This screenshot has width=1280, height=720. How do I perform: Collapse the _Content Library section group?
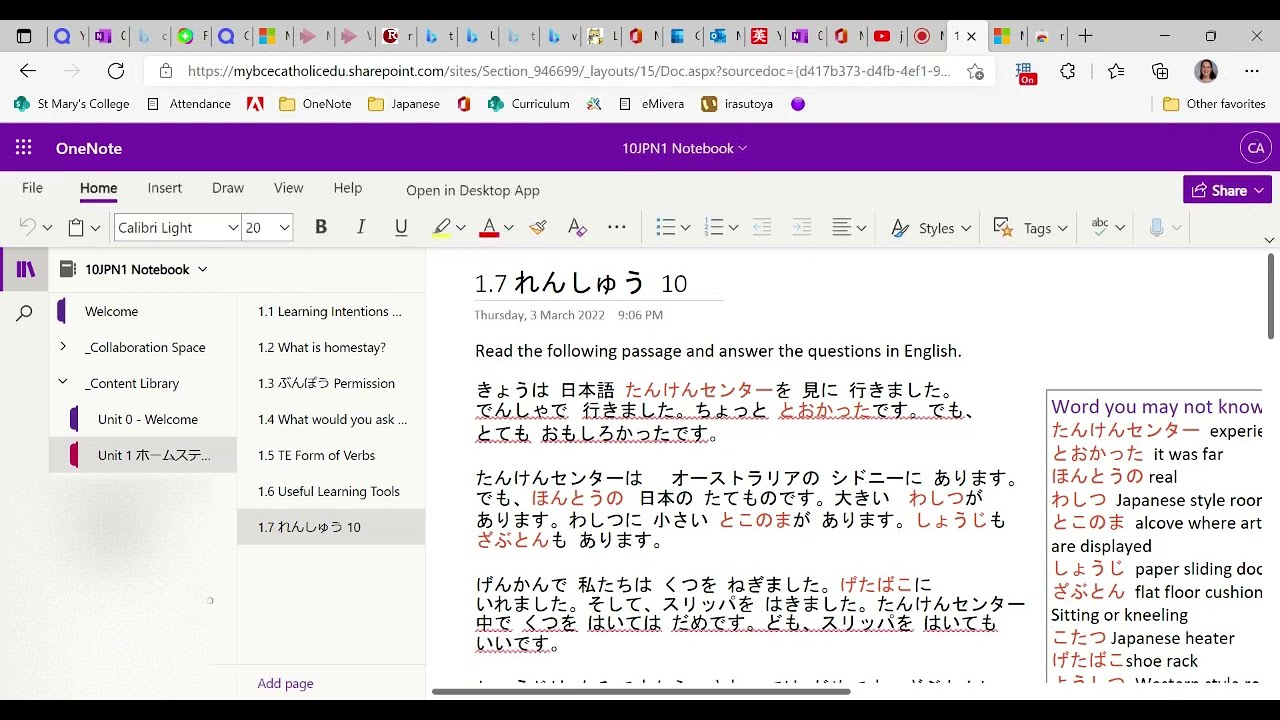(63, 383)
